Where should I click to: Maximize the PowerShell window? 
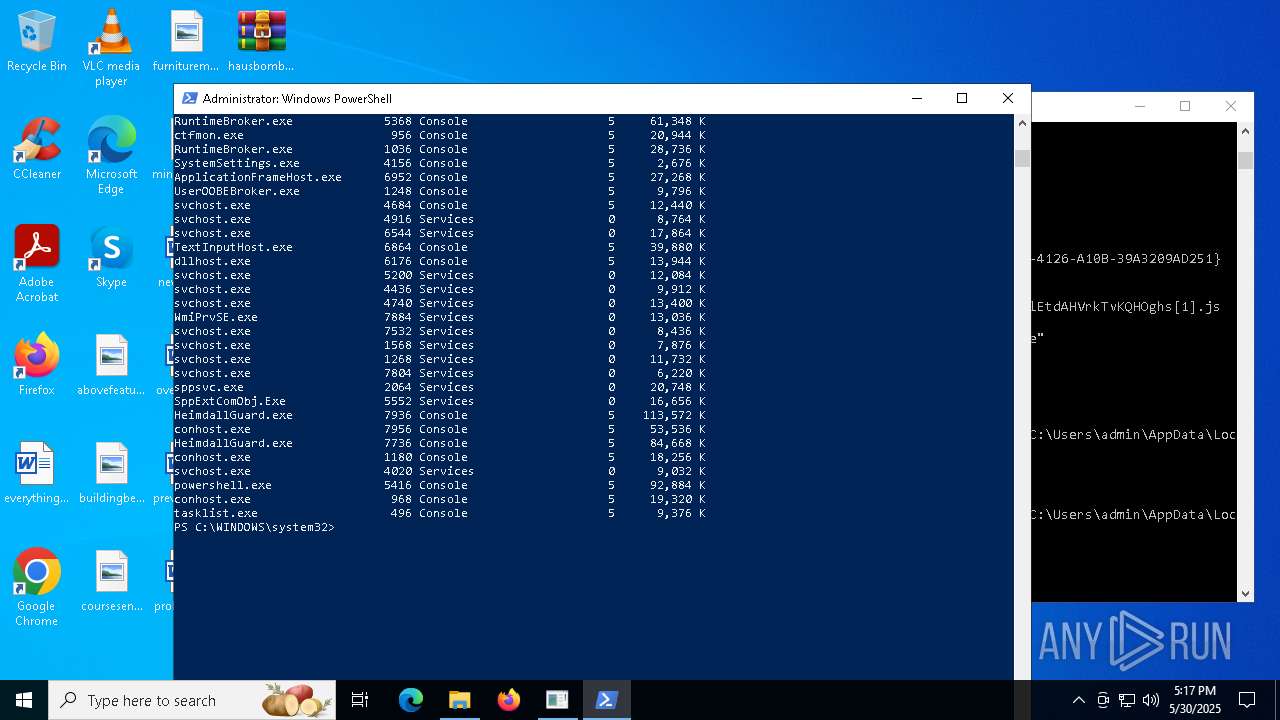click(962, 98)
